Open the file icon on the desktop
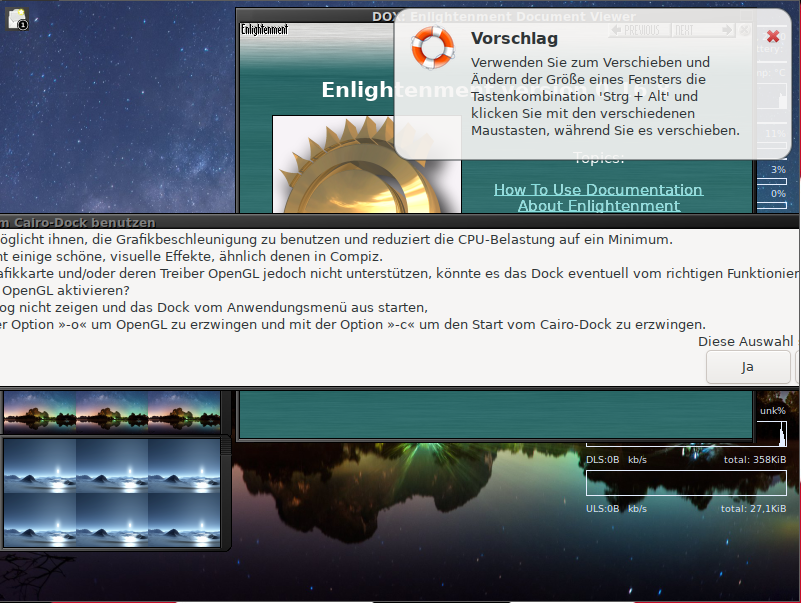The width and height of the screenshot is (801, 603). pos(17,19)
